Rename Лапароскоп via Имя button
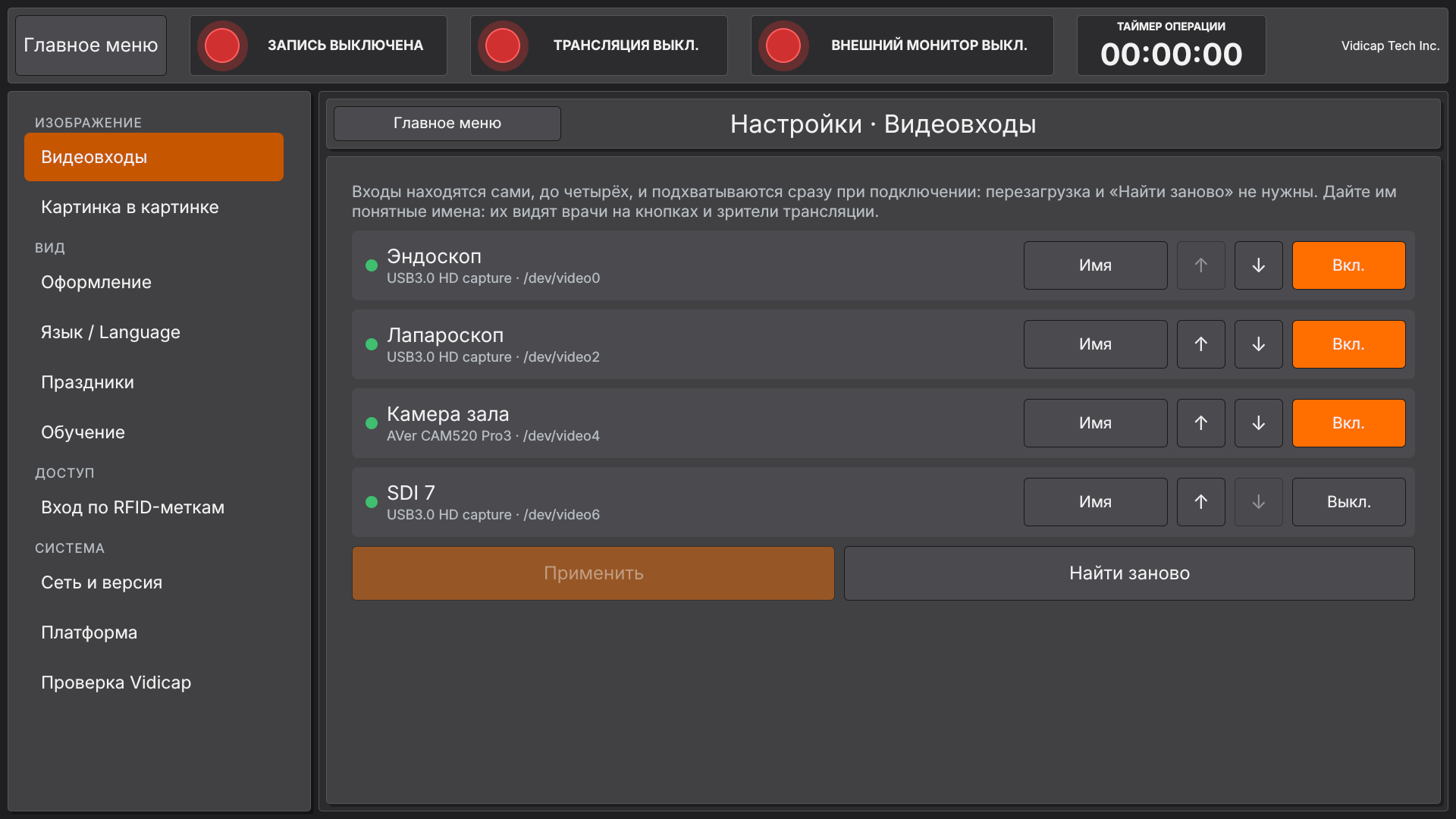1456x819 pixels. coord(1095,344)
